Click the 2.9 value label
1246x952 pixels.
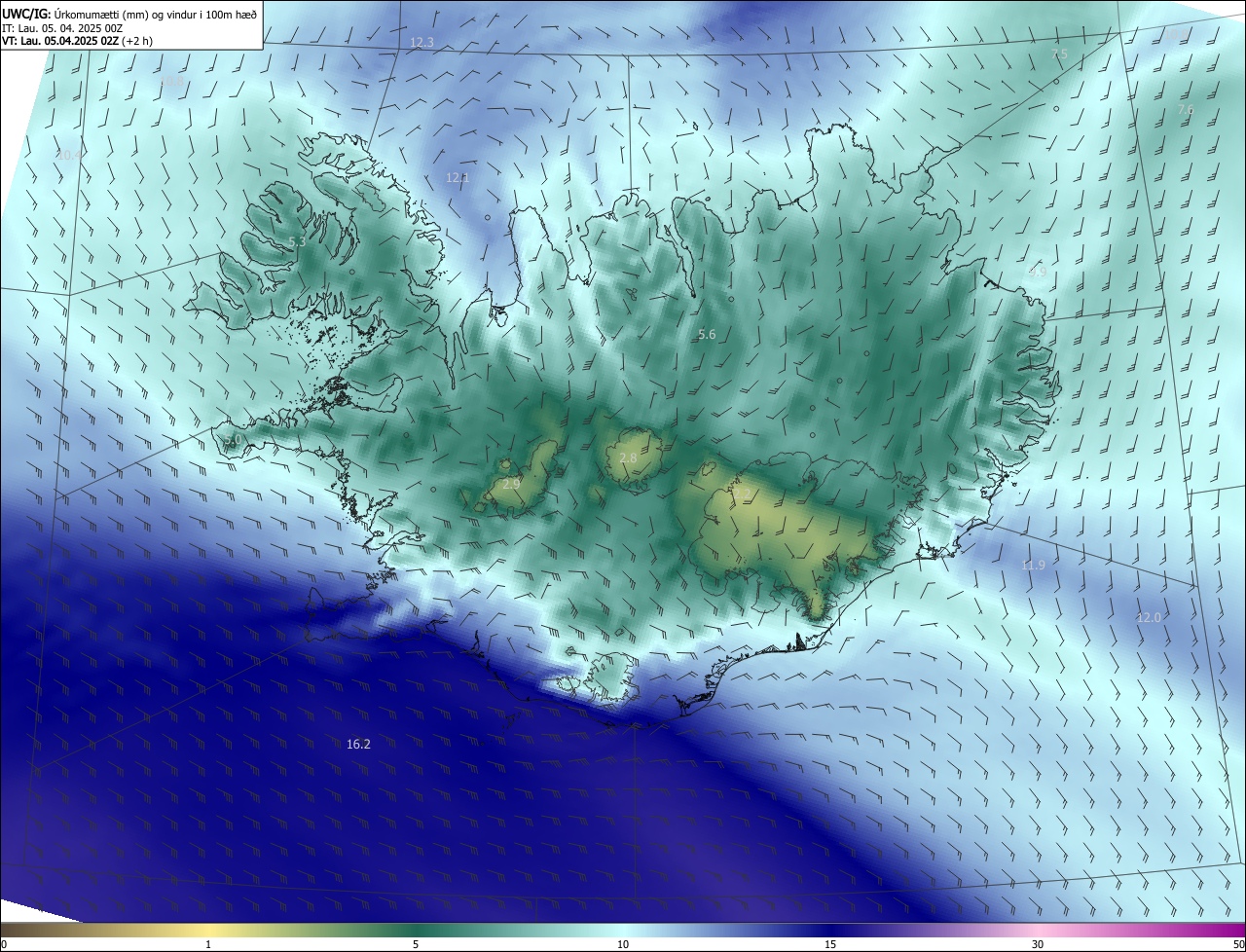511,483
